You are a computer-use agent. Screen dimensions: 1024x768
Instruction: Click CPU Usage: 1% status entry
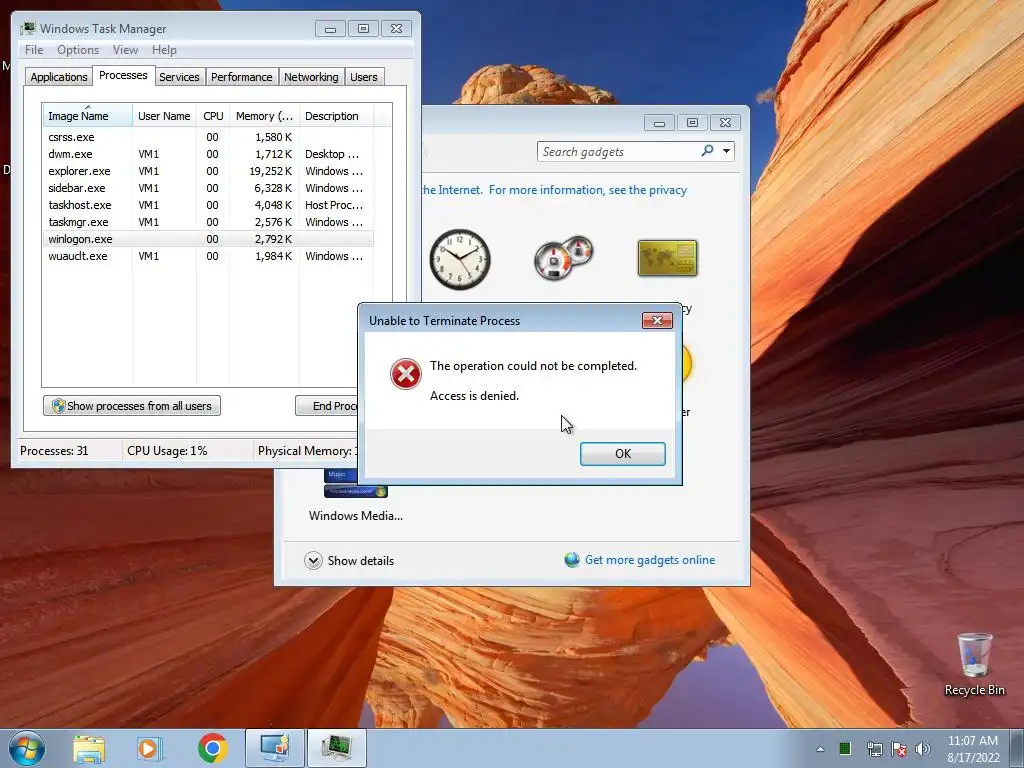pos(167,451)
